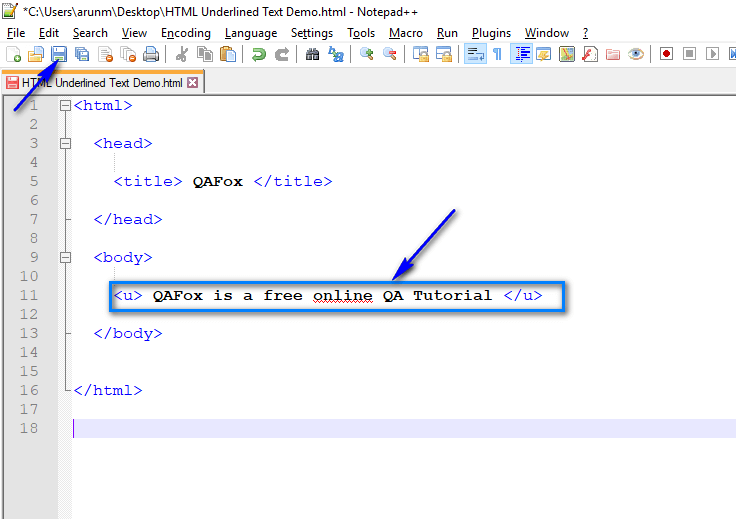
Task: Save the file with the floppy icon
Action: tap(59, 54)
